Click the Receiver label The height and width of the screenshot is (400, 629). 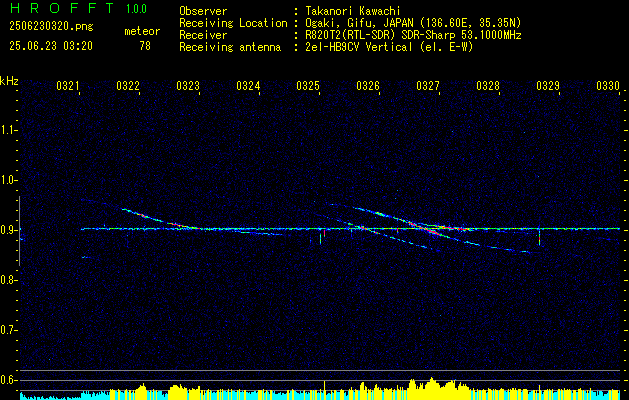203,35
